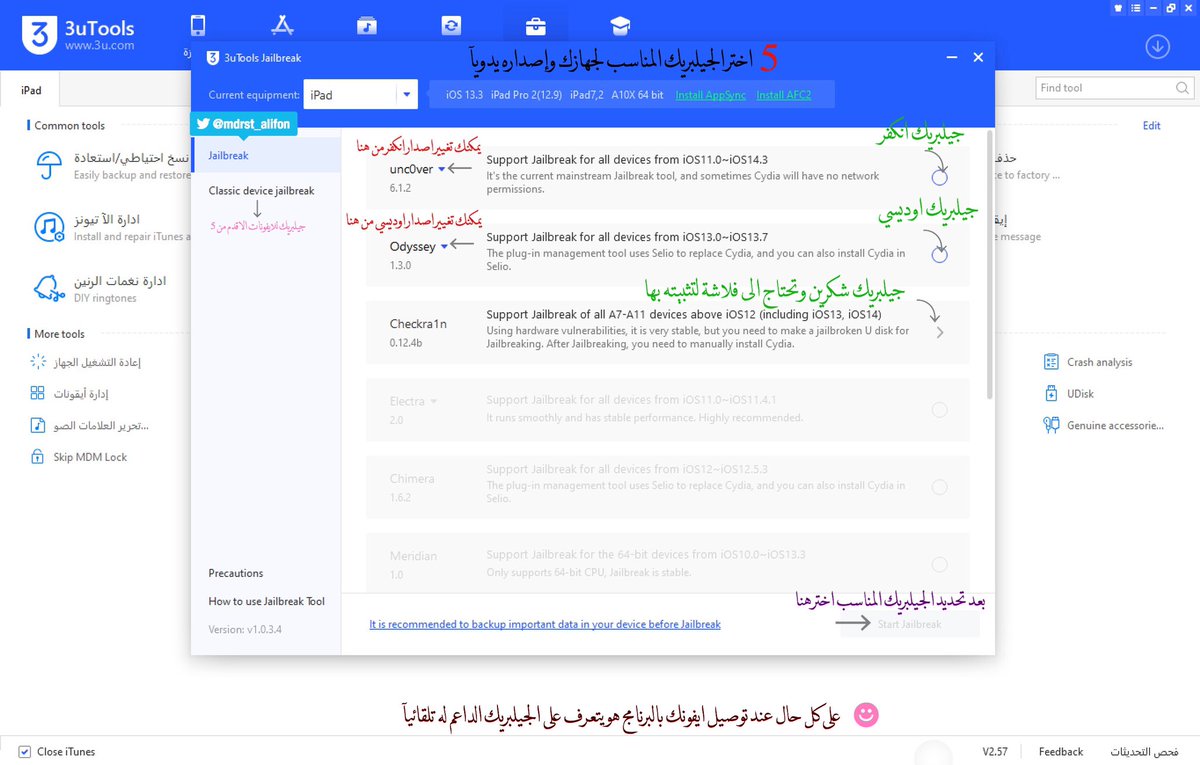The image size is (1200, 765).
Task: Click the iOS 13.3 device info text
Action: pyautogui.click(x=464, y=95)
